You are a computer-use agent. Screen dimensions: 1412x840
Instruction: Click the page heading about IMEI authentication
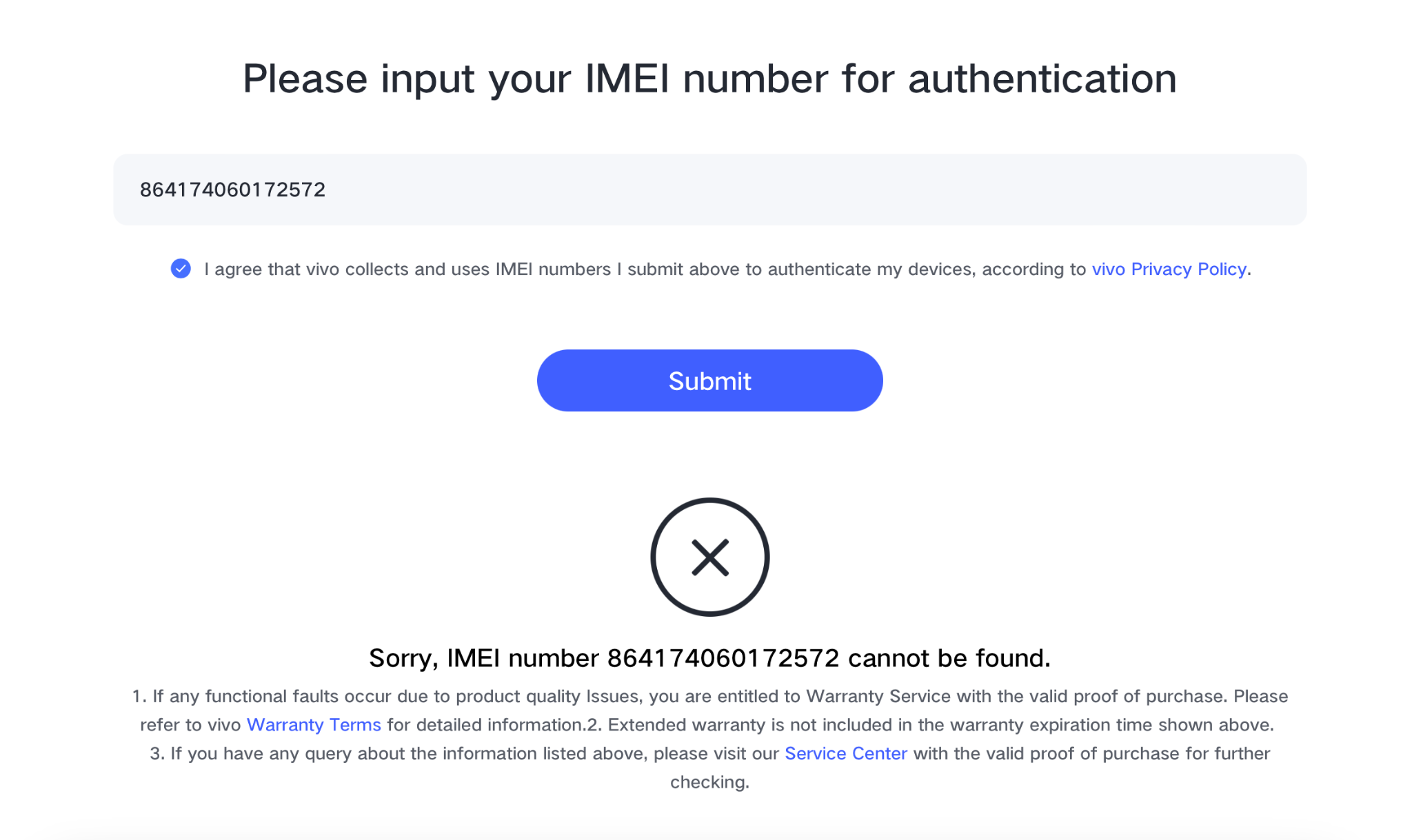[709, 79]
